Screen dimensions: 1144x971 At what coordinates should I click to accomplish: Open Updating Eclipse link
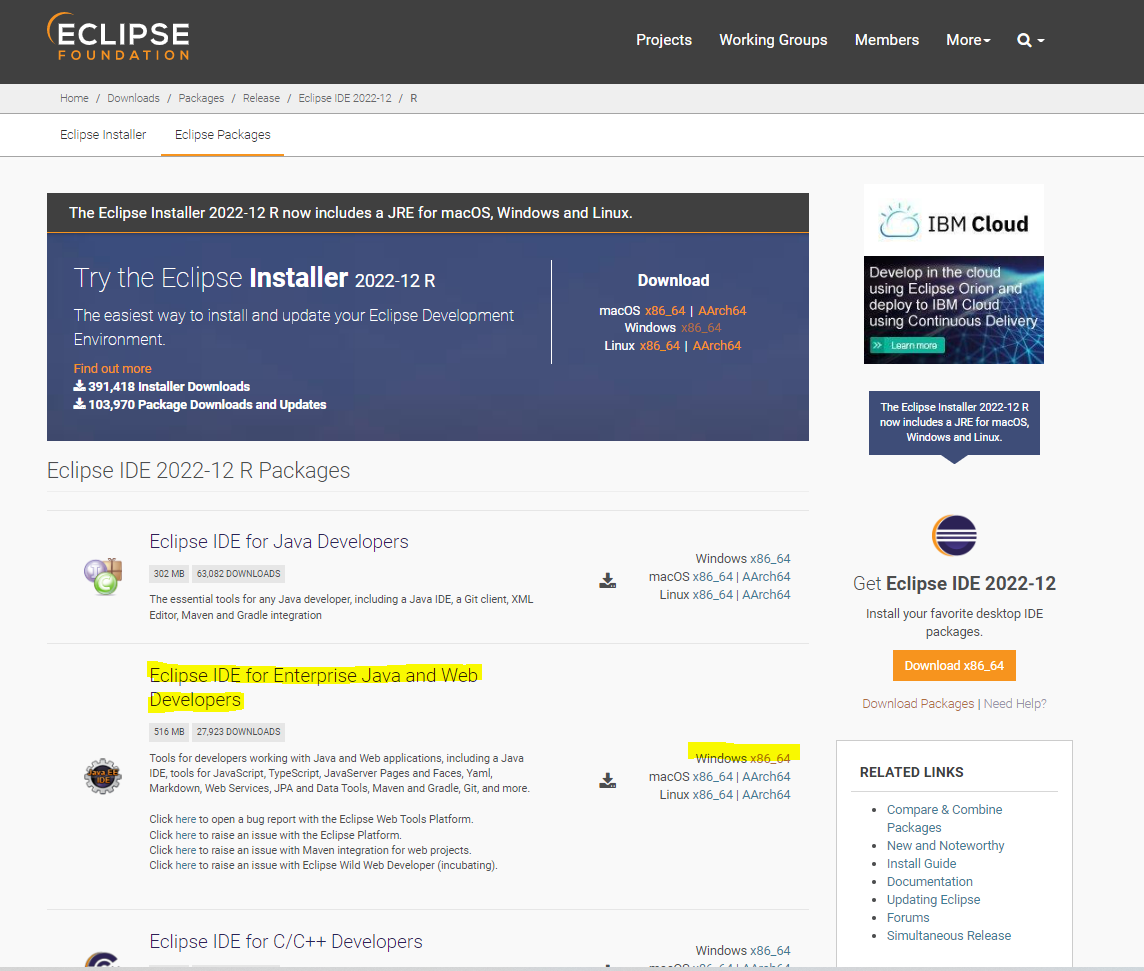pyautogui.click(x=933, y=900)
